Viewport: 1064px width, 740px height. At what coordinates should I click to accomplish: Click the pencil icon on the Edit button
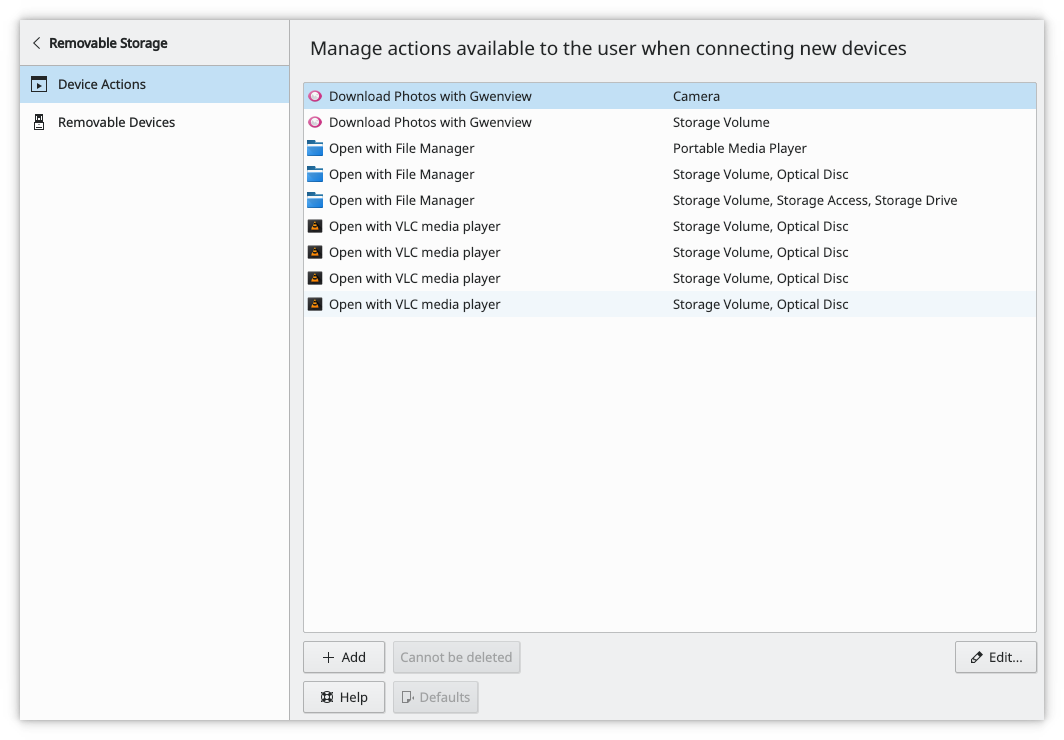976,657
